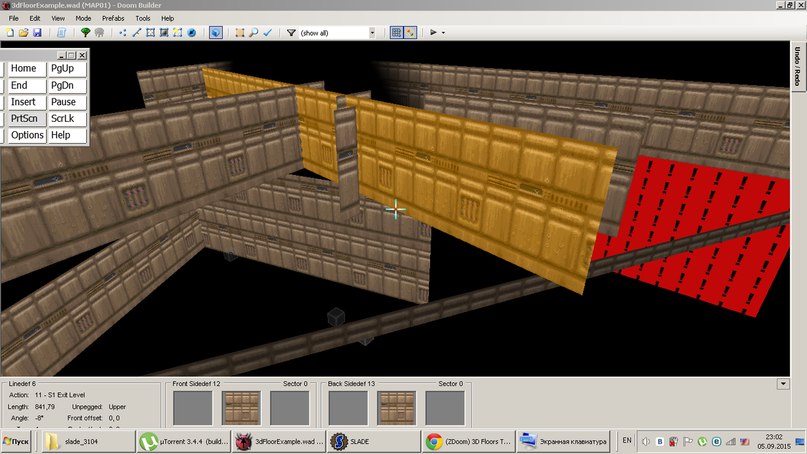Viewport: 807px width, 454px height.
Task: Switch to Экранная клавиатура taskbar button
Action: [x=564, y=441]
